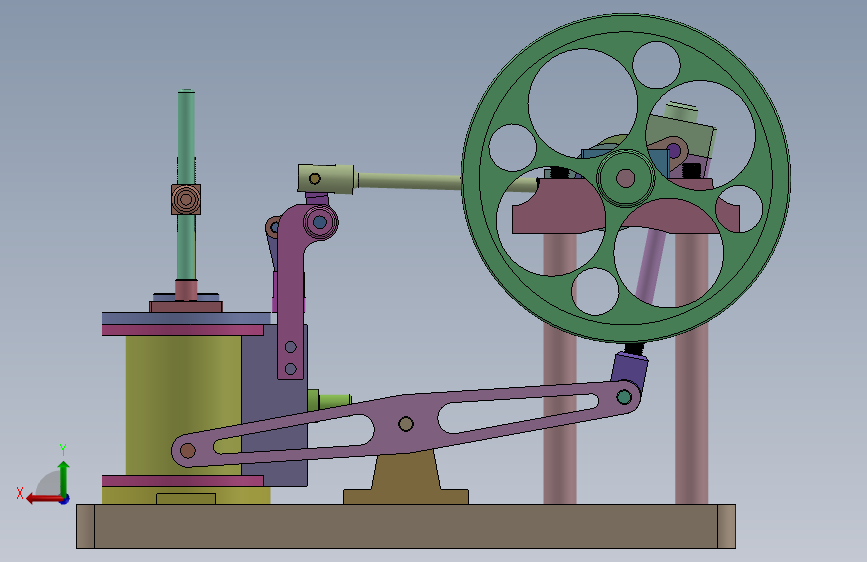This screenshot has width=867, height=562.
Task: Click the upper hole of the crank lever
Action: click(291, 347)
